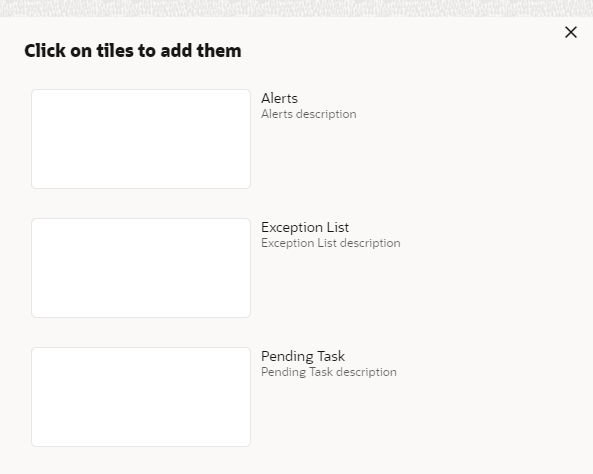This screenshot has height=474, width=593.
Task: Choose the blank preview box beside Exception List
Action: click(x=141, y=268)
